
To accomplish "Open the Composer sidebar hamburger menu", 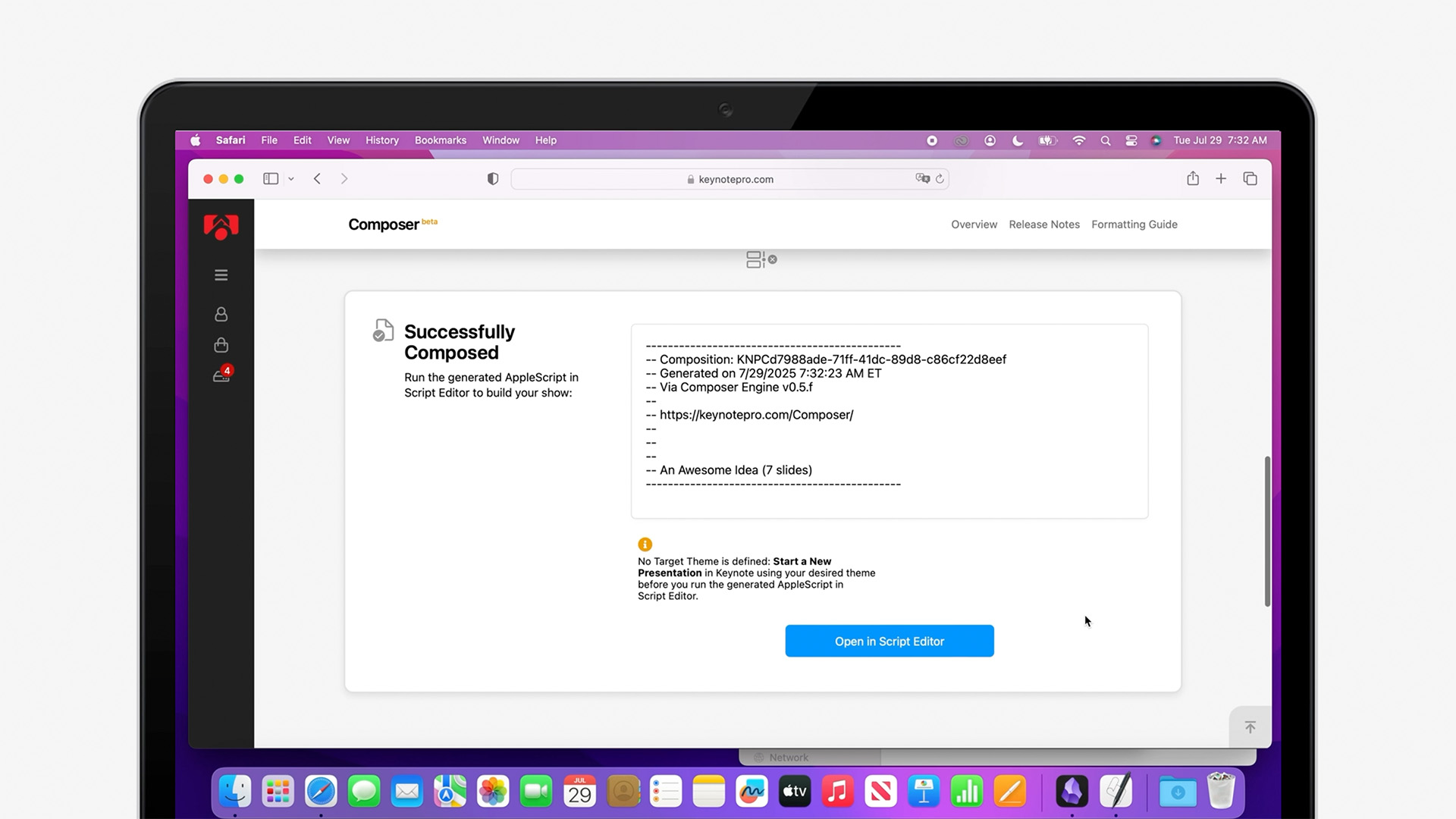I will coord(221,275).
